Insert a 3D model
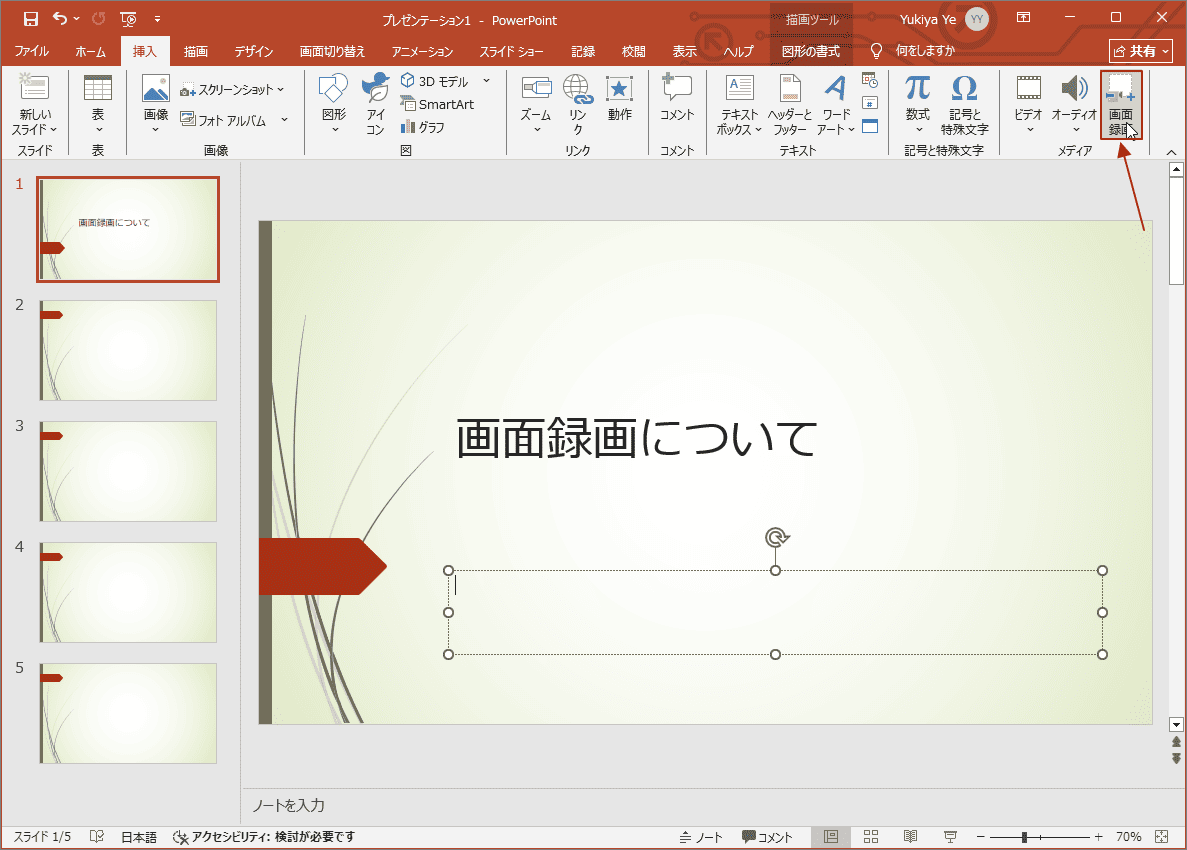 click(432, 80)
